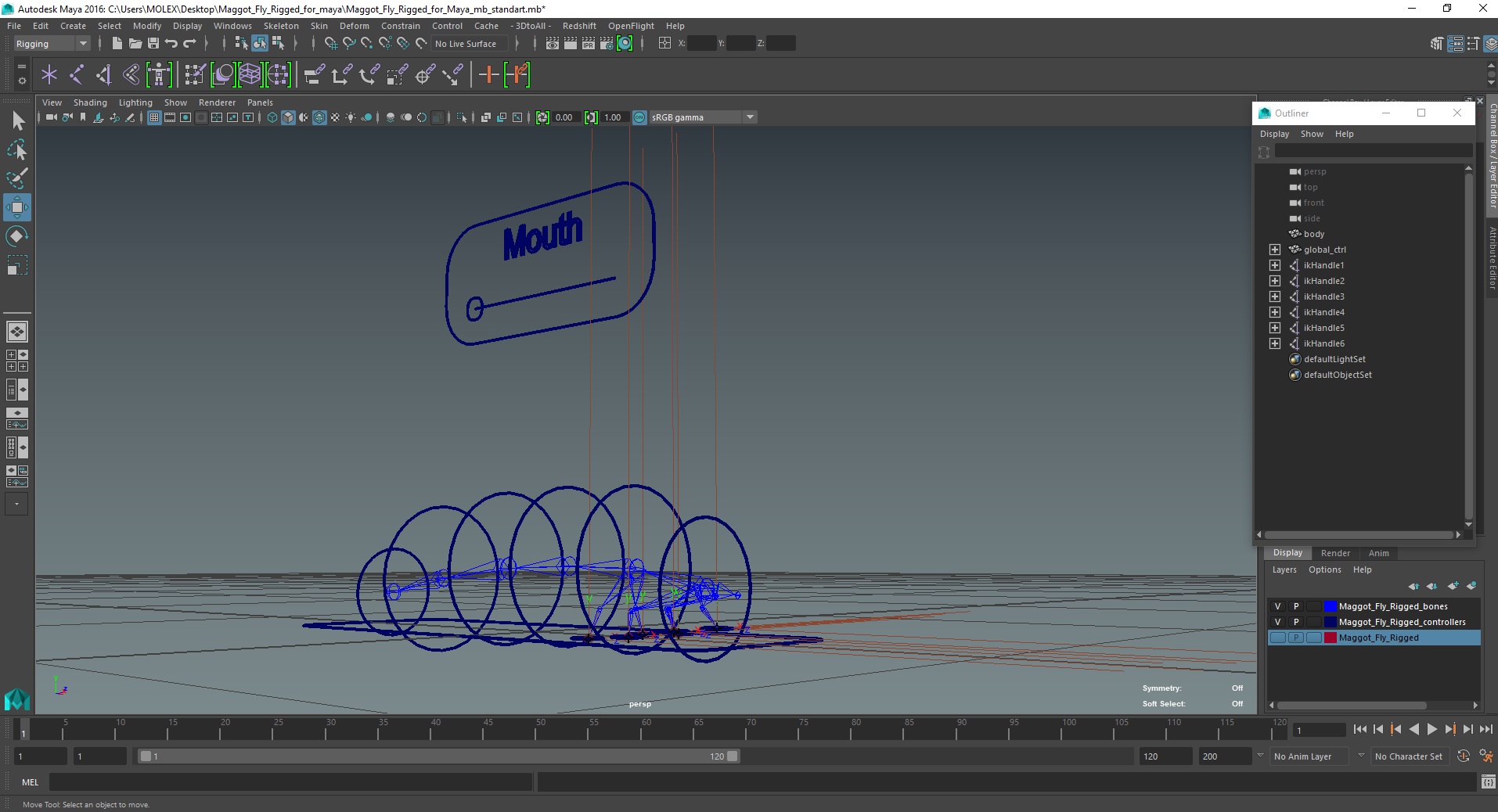This screenshot has height=812, width=1498.
Task: Select body node in Outliner
Action: (x=1314, y=234)
